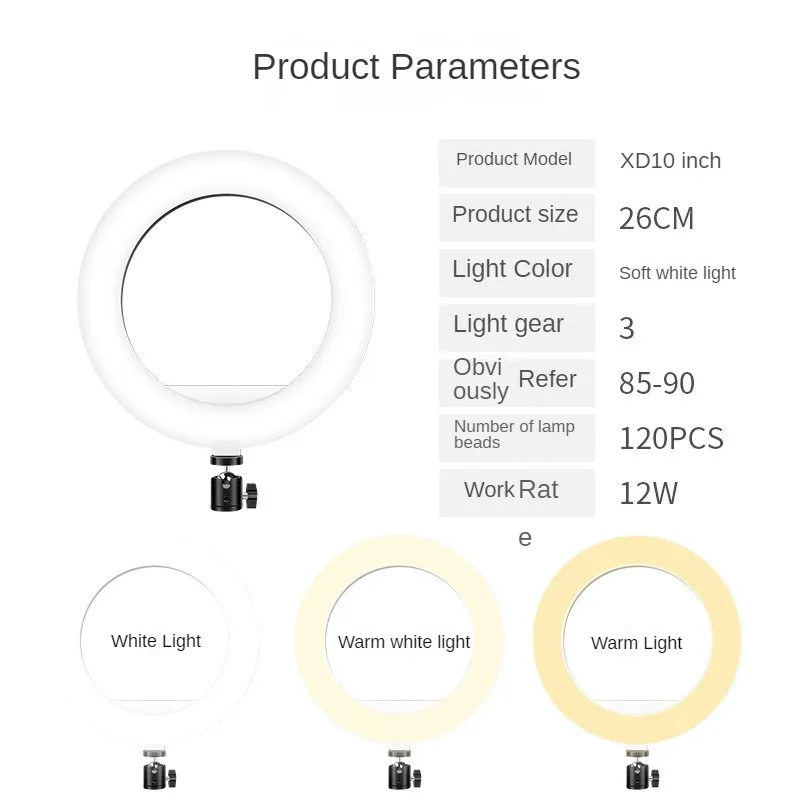The image size is (800, 800).
Task: Click the 85-90 value
Action: point(657,383)
